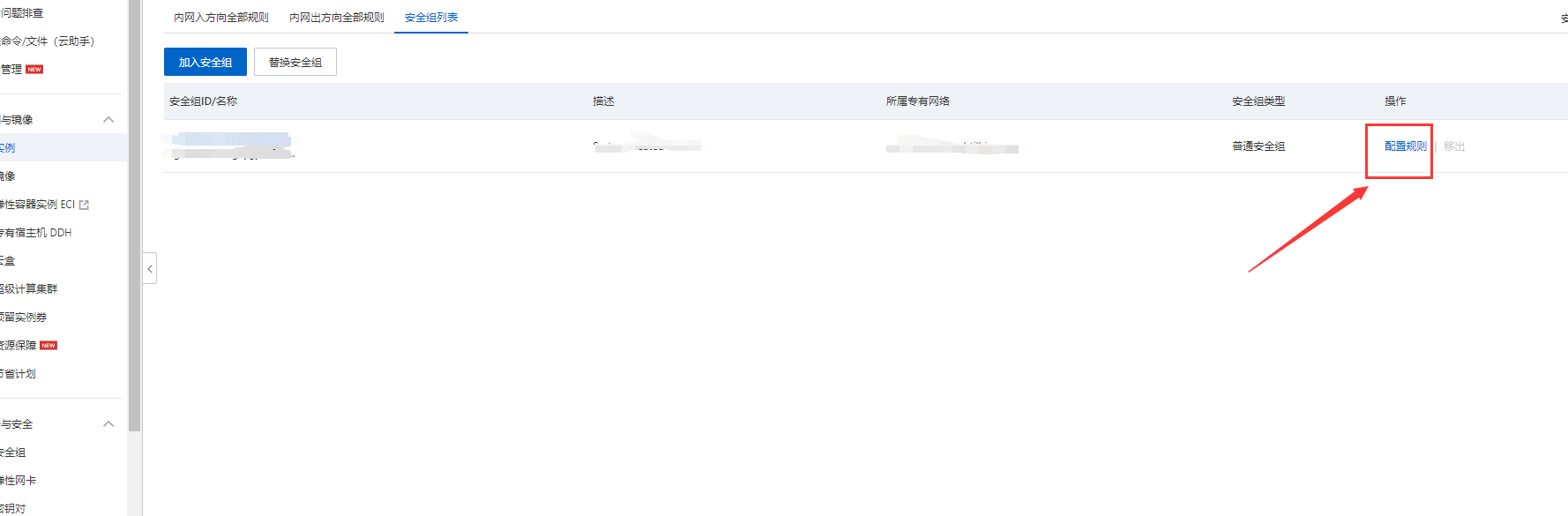Click the 移出 link in the row

1454,146
